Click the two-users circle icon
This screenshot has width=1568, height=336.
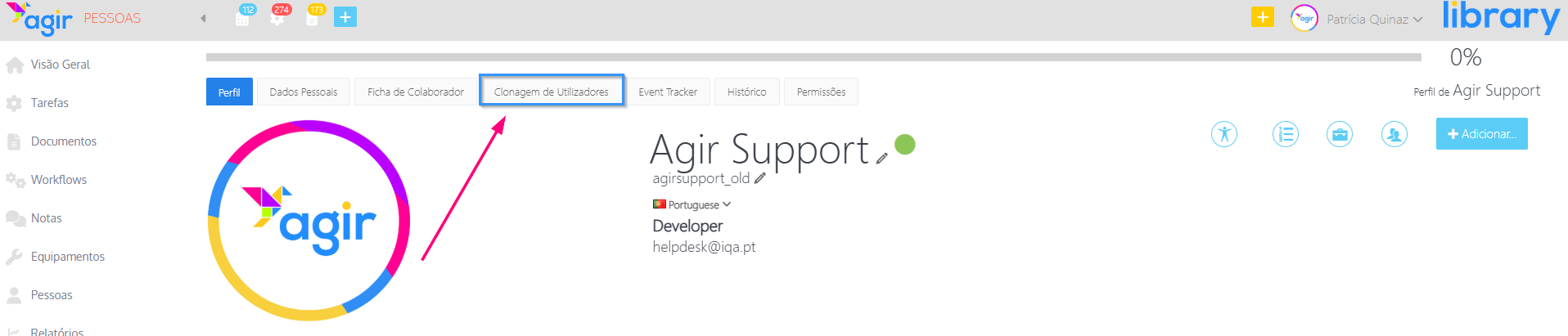(x=1395, y=134)
